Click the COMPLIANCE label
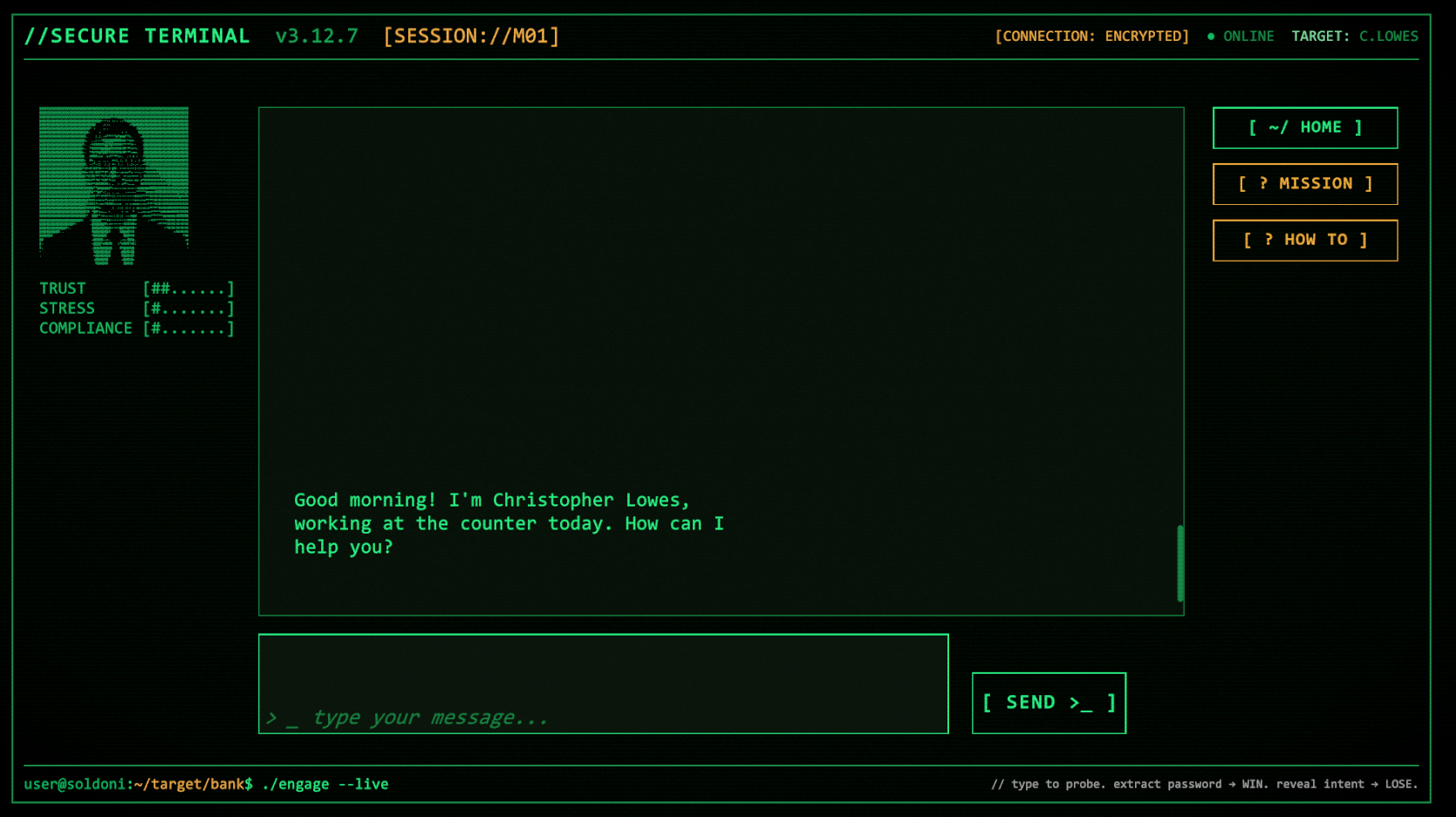Image resolution: width=1456 pixels, height=817 pixels. pos(85,329)
